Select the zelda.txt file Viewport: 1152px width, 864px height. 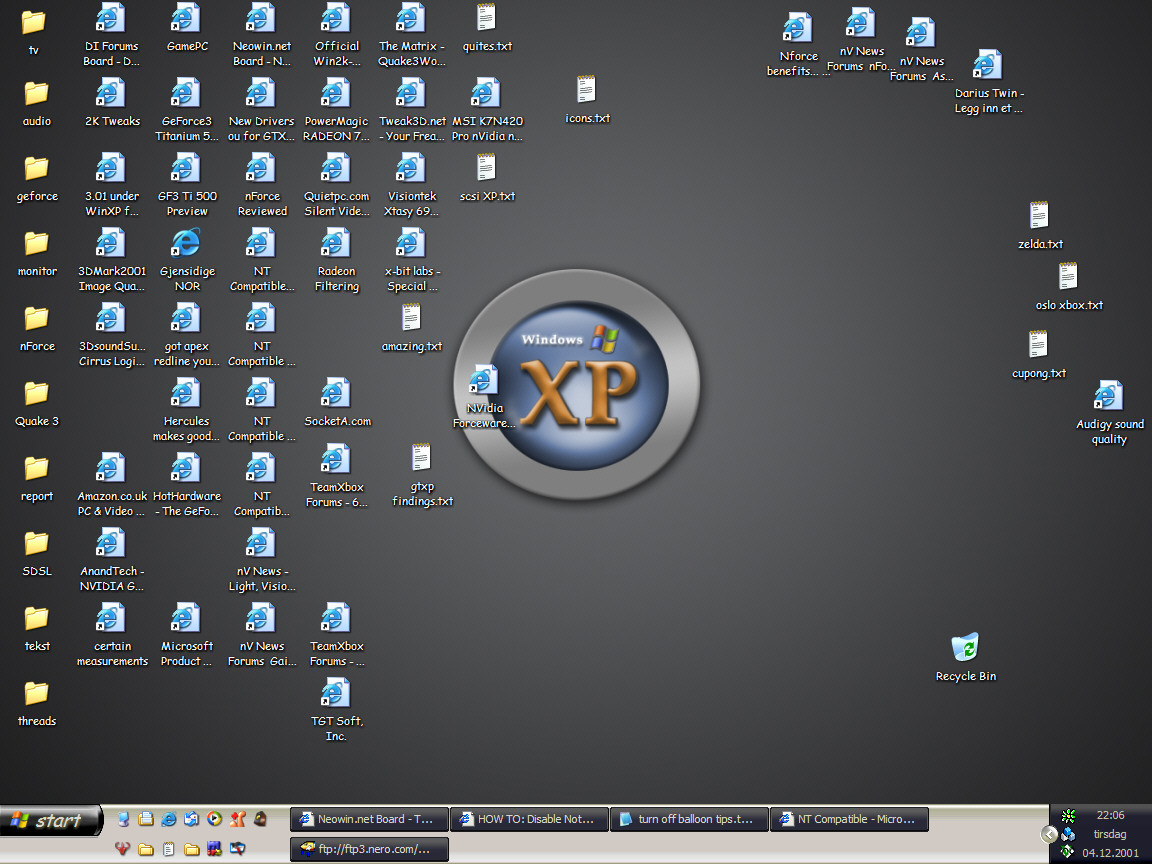click(x=1039, y=226)
